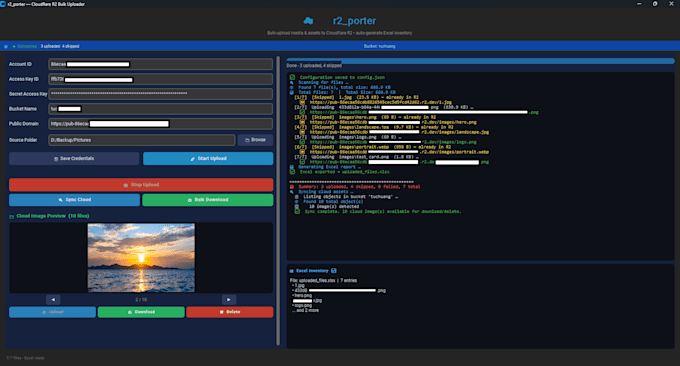Click the r2.dev/1.jpg URL in log

380,102
